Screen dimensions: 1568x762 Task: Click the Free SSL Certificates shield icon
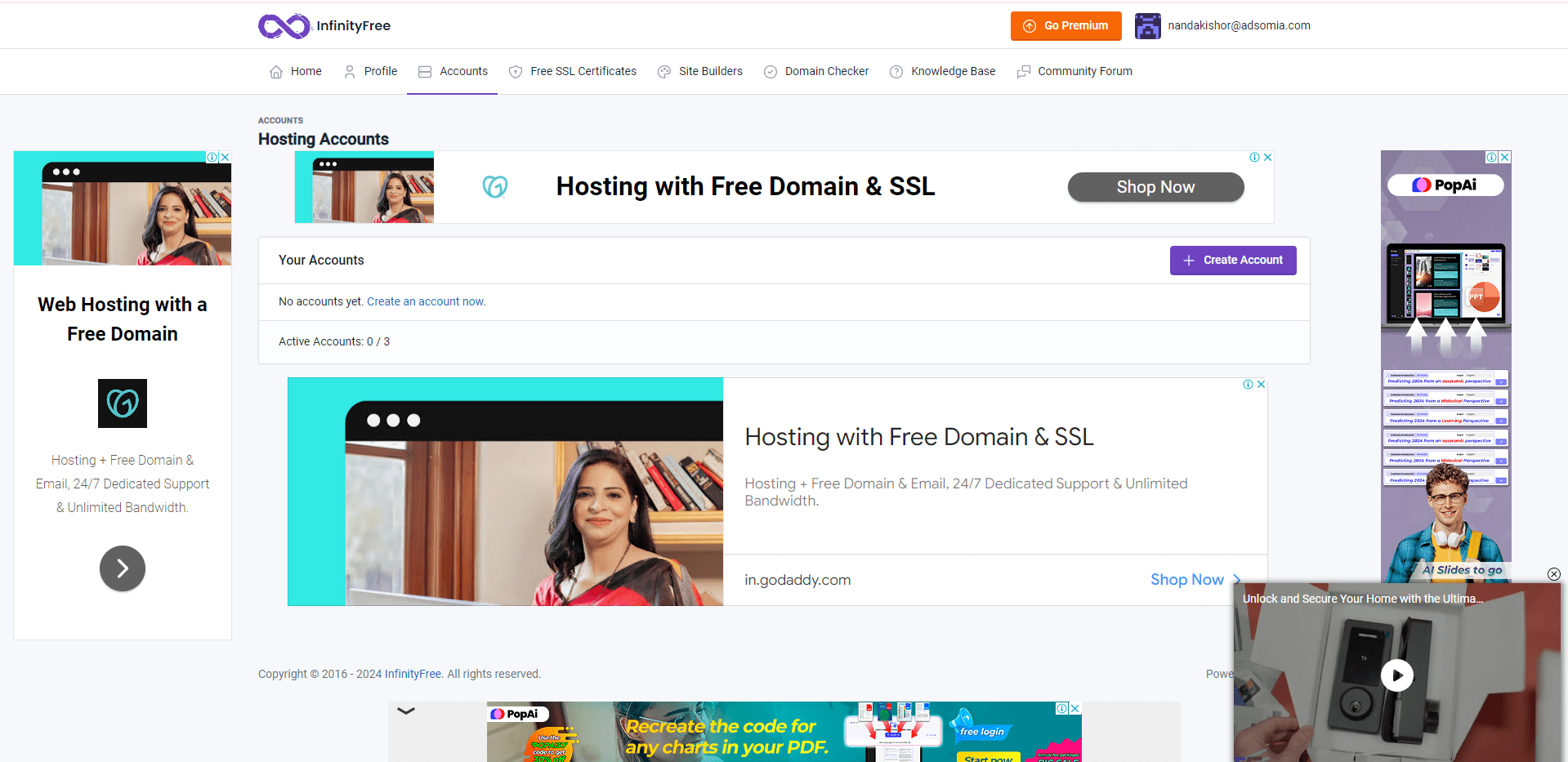[516, 72]
